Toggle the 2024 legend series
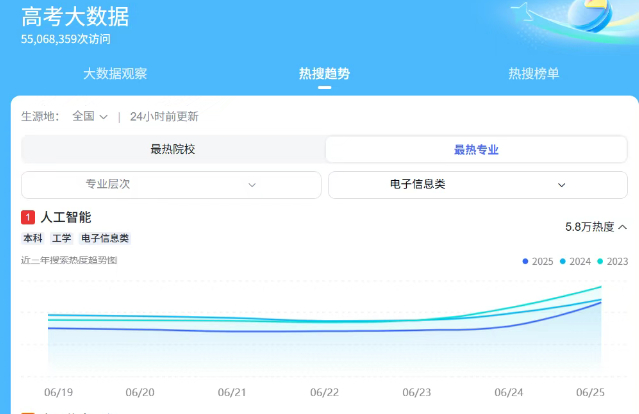 [x=575, y=261]
